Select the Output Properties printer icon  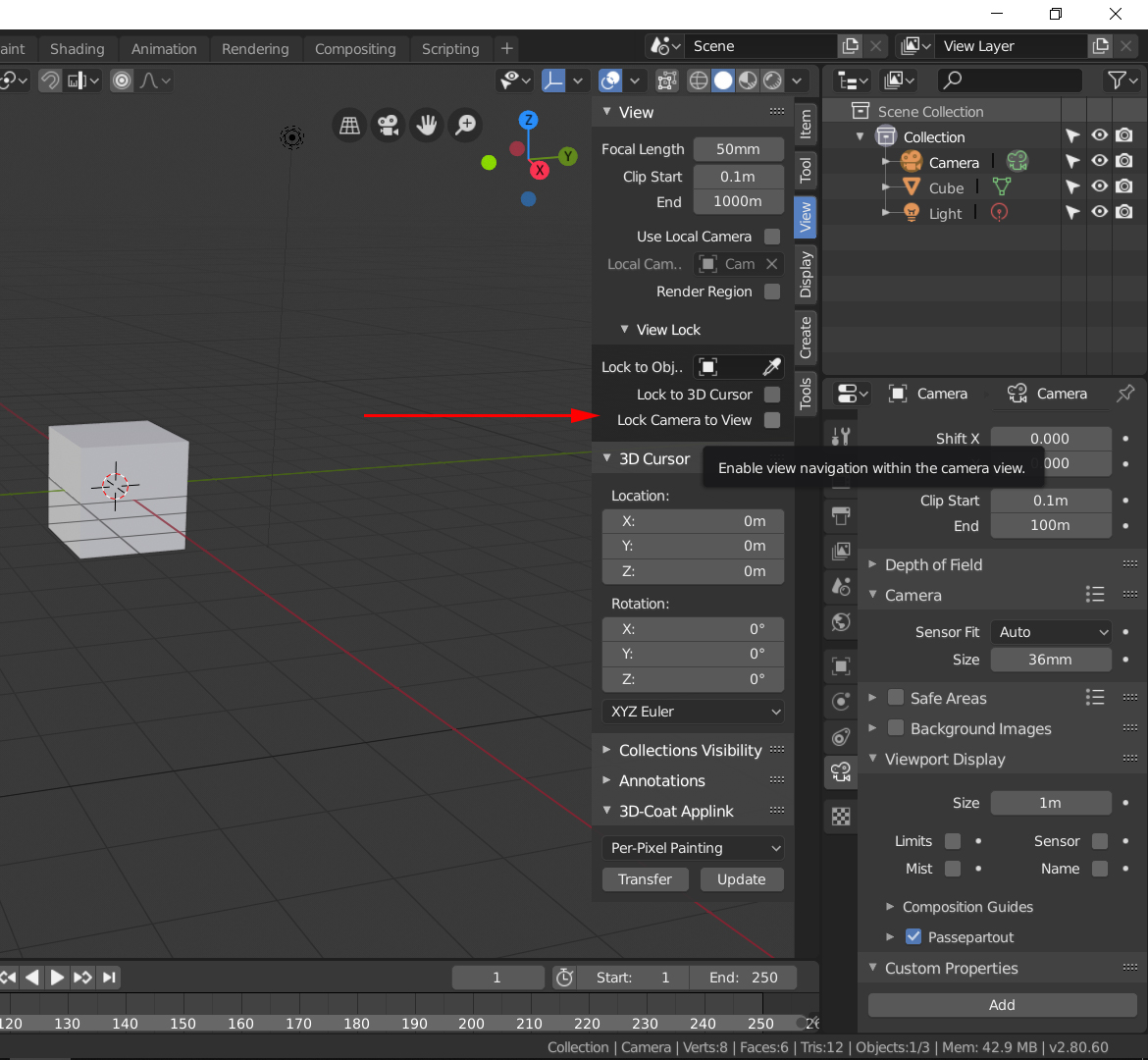coord(840,515)
